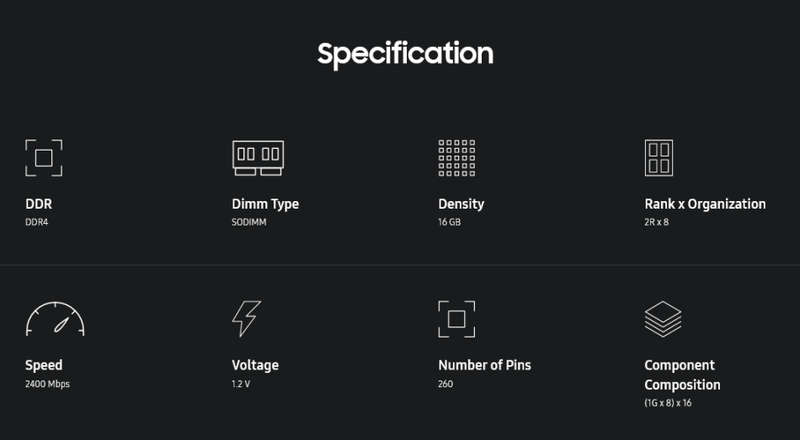The width and height of the screenshot is (800, 440).
Task: Click the Number of Pins frame icon
Action: [x=457, y=319]
